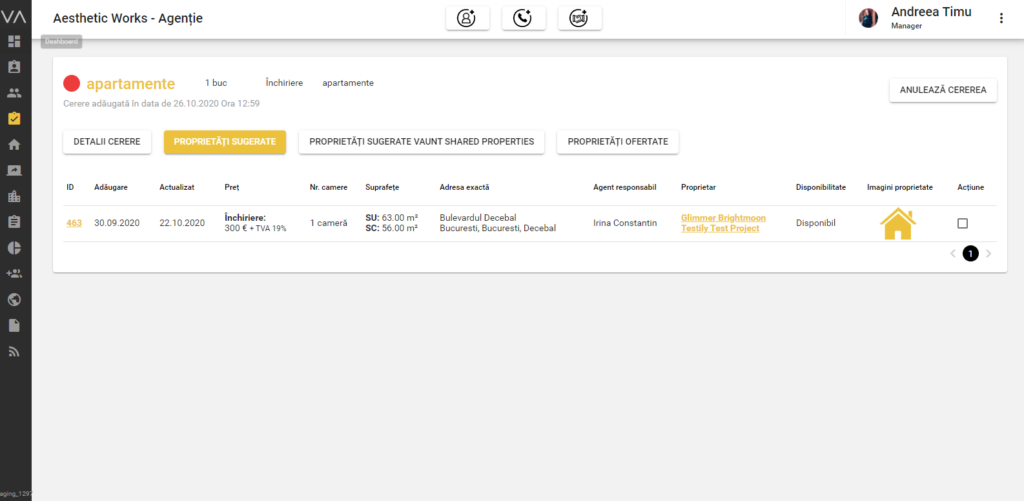Open the RSS feed sidebar icon

pyautogui.click(x=14, y=351)
